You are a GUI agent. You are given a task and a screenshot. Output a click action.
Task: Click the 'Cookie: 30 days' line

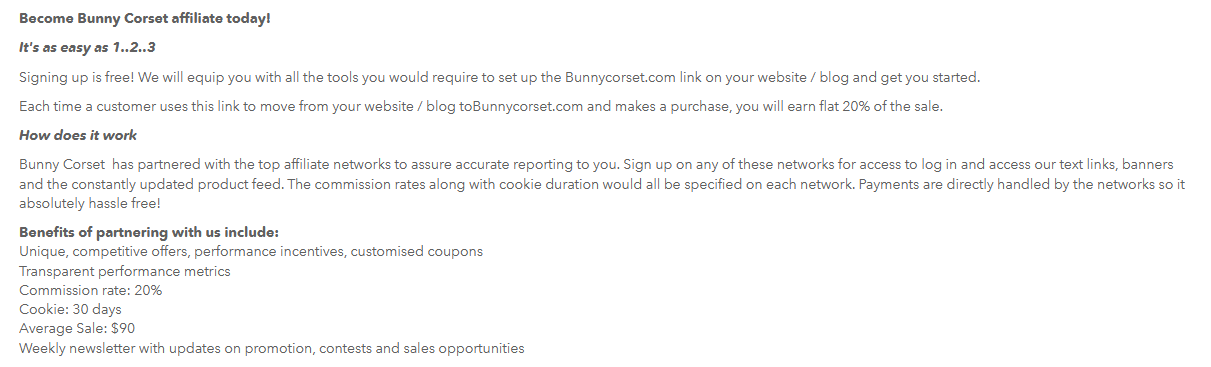click(x=69, y=309)
